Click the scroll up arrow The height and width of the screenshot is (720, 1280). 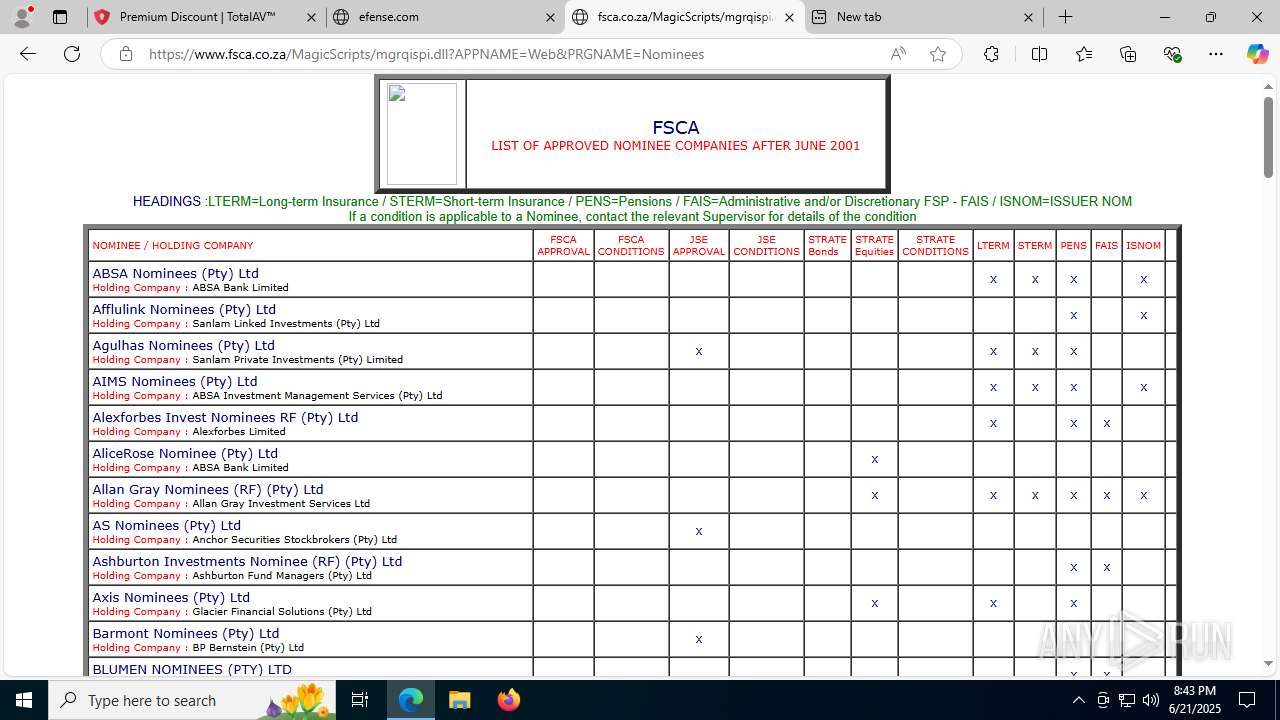point(1268,86)
